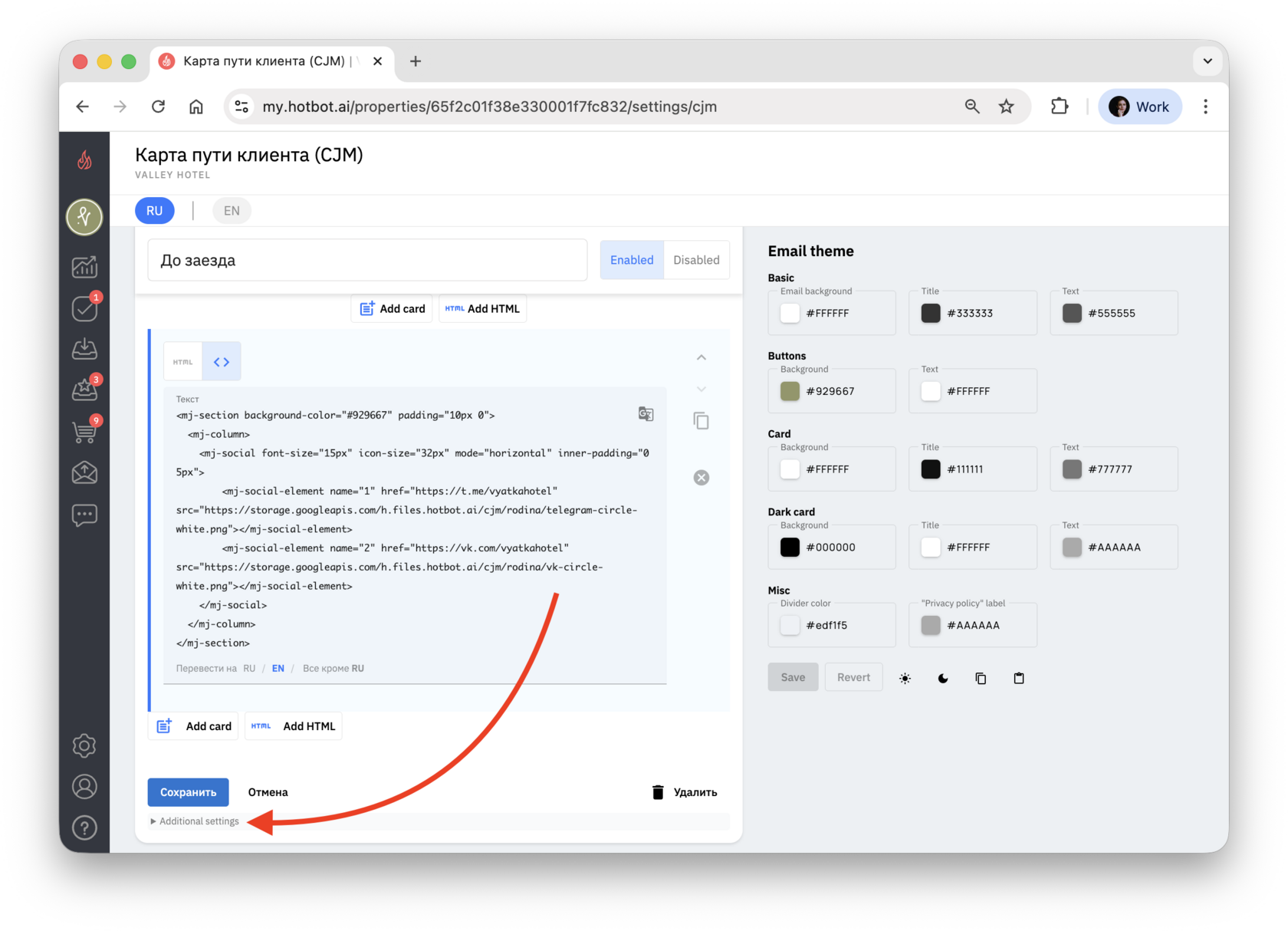The width and height of the screenshot is (1288, 931).
Task: Click the browser reload button
Action: [x=159, y=107]
